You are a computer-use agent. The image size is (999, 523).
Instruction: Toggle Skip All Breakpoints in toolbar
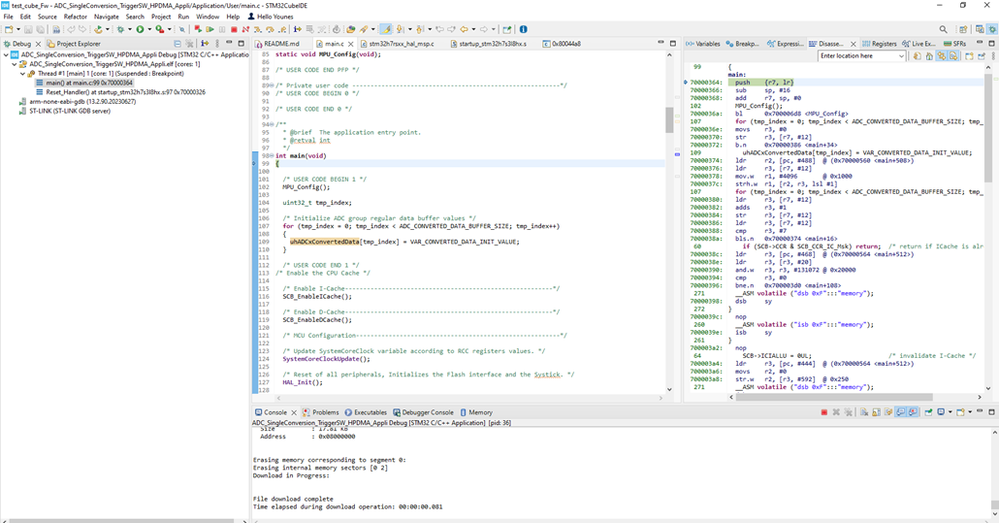pyautogui.click(x=184, y=30)
